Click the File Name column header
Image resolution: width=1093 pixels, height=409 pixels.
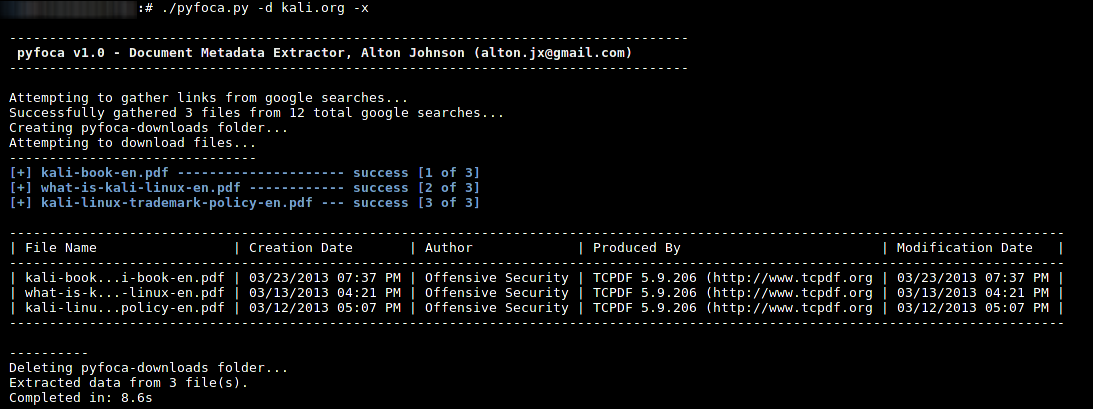coord(60,247)
